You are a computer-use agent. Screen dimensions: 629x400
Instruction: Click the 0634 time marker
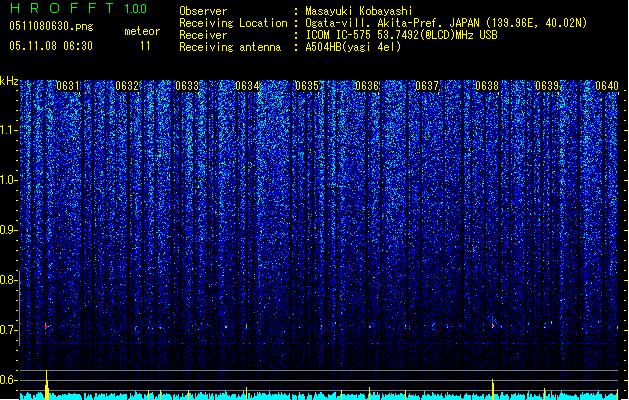[247, 86]
